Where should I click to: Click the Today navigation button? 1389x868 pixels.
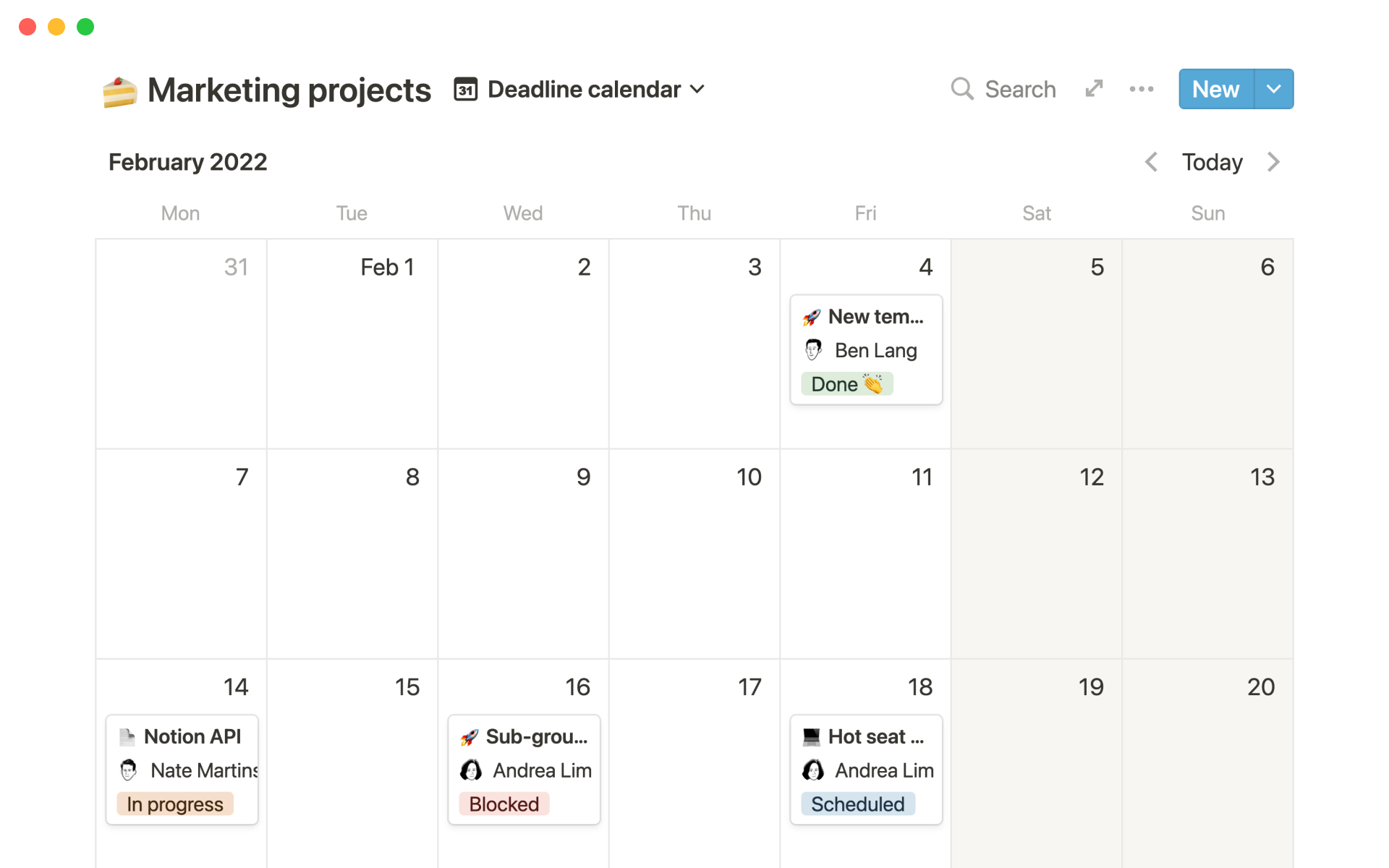pyautogui.click(x=1213, y=161)
